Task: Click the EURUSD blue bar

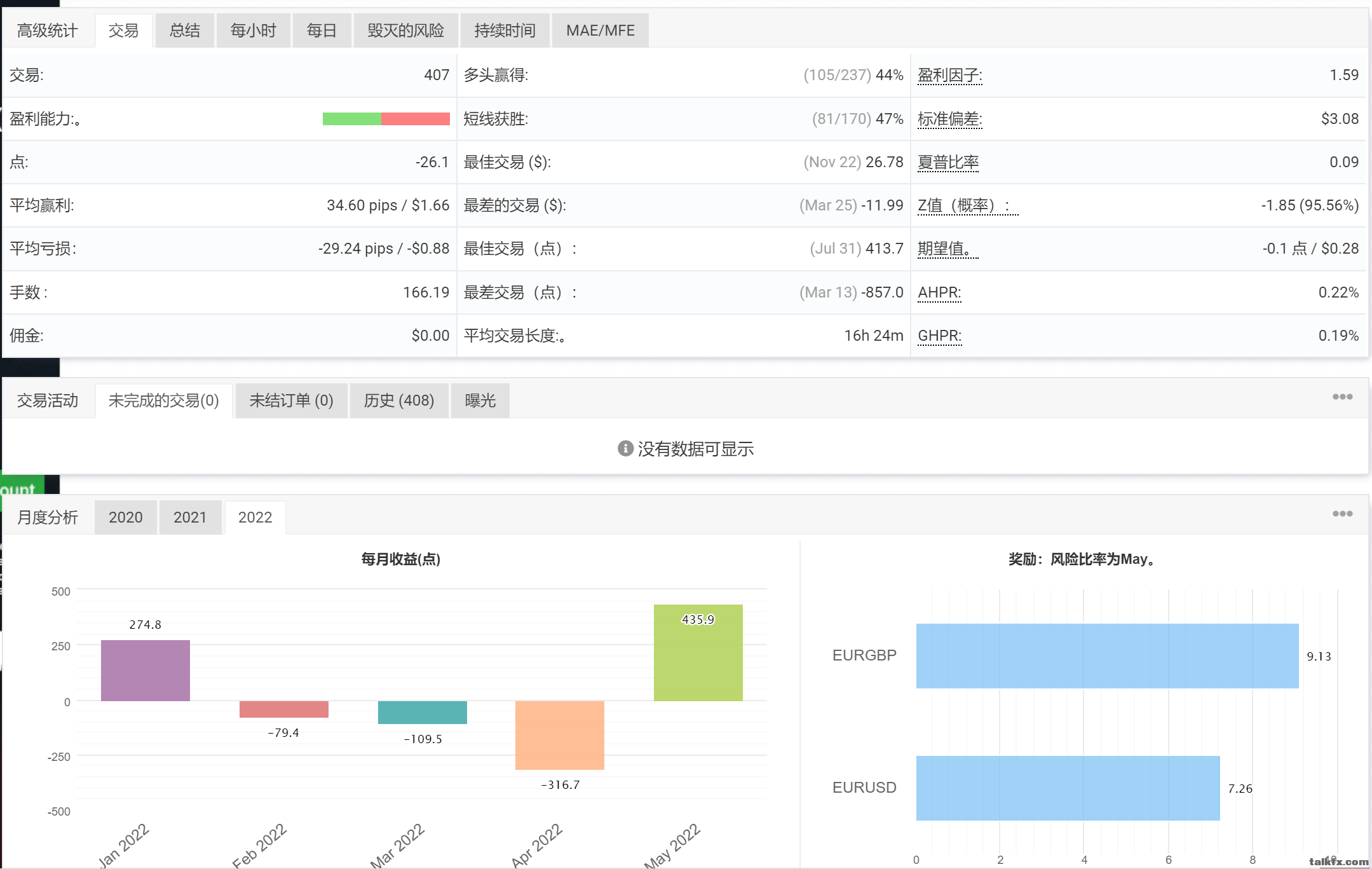Action: [x=1068, y=788]
